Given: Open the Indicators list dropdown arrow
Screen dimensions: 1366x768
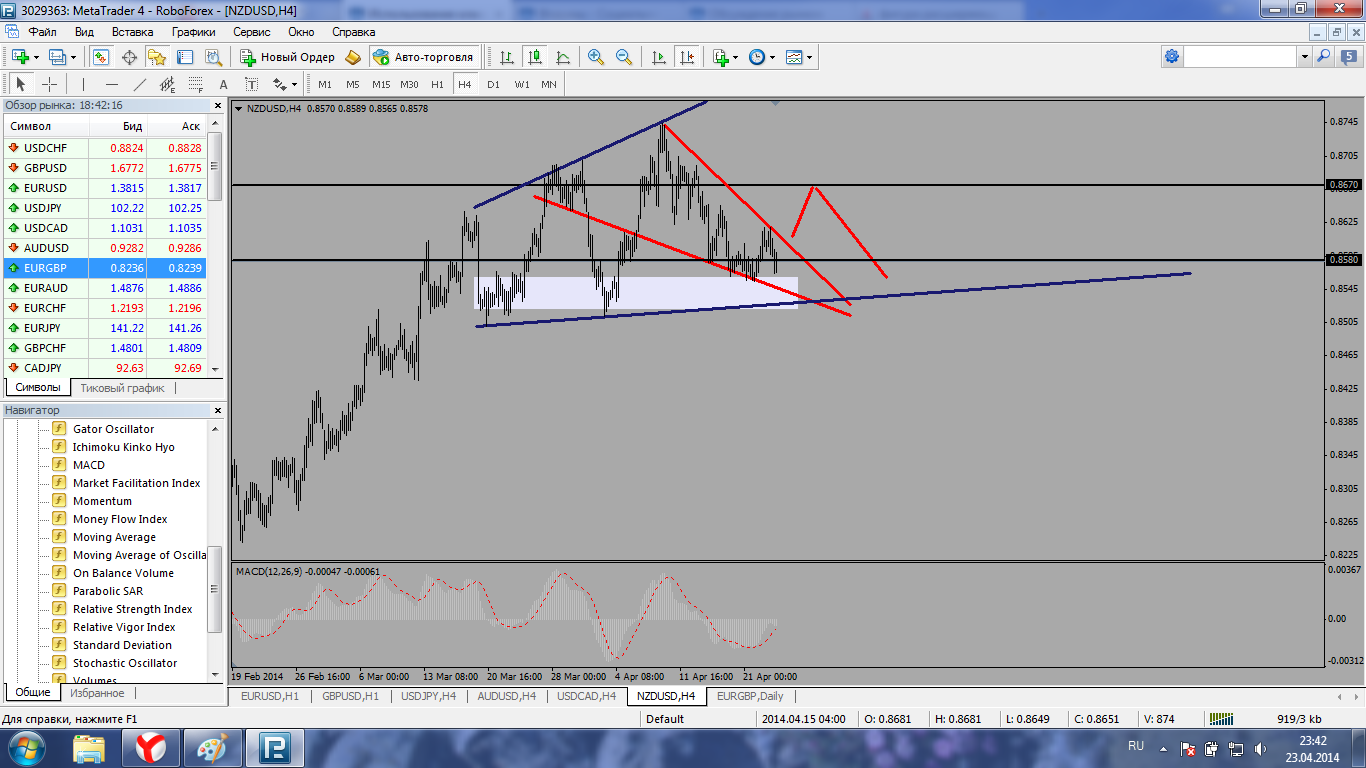Looking at the screenshot, I should 735,57.
